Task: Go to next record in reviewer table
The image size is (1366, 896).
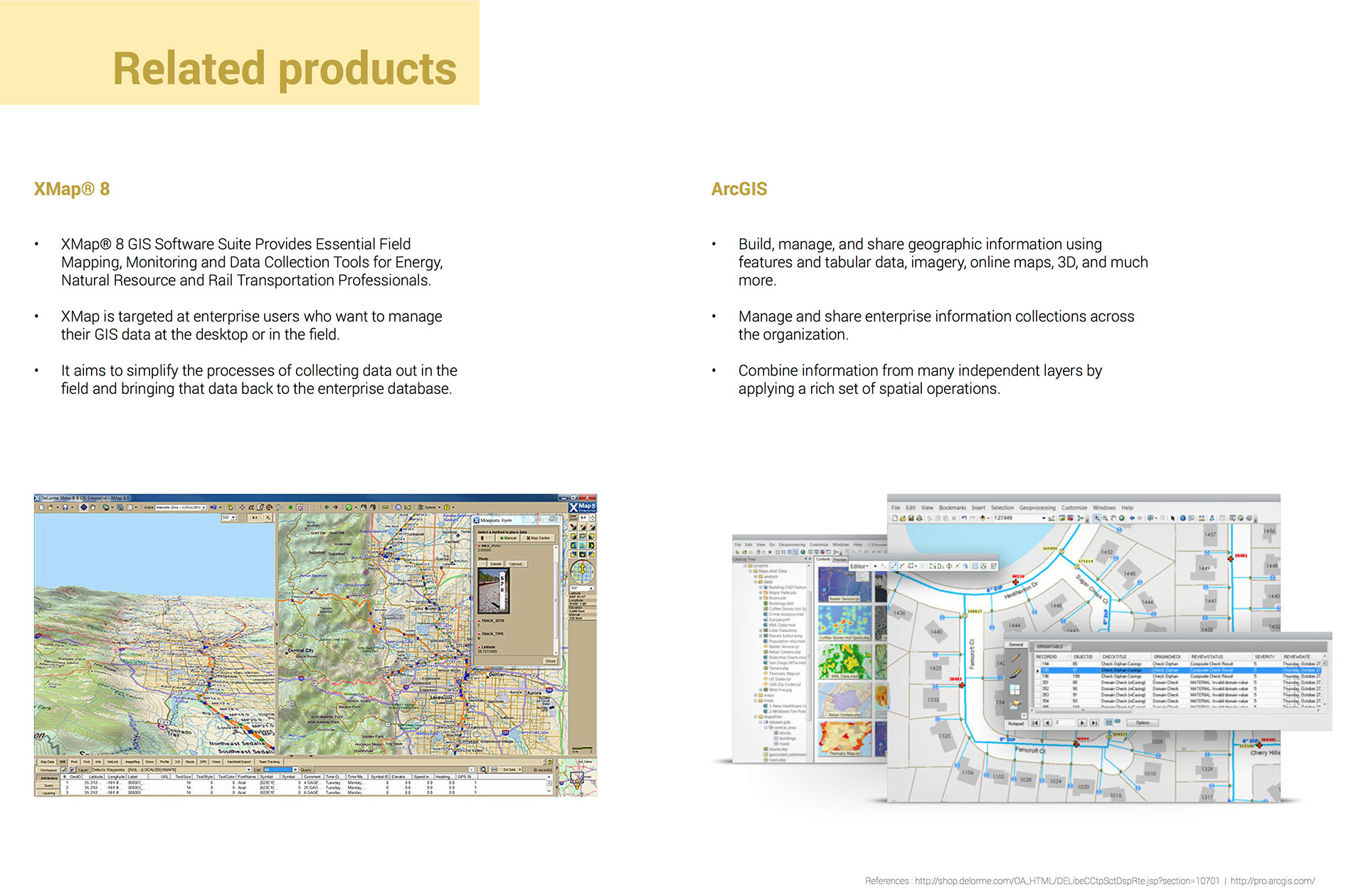Action: click(1082, 722)
